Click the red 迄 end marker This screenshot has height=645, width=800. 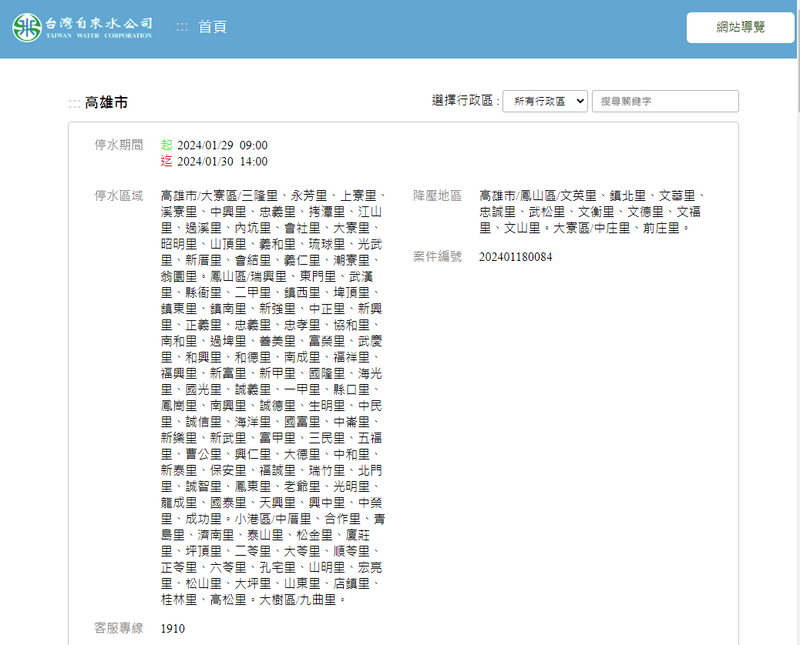click(166, 161)
